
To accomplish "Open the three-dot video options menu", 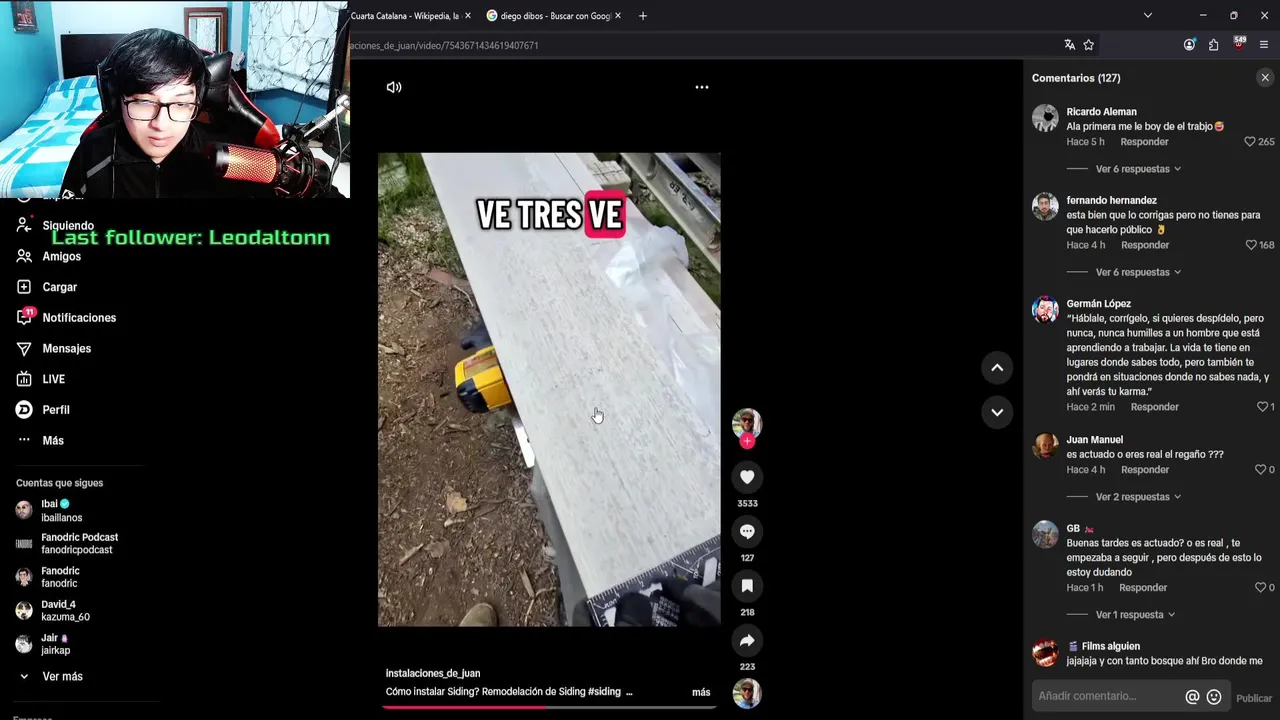I will click(702, 87).
